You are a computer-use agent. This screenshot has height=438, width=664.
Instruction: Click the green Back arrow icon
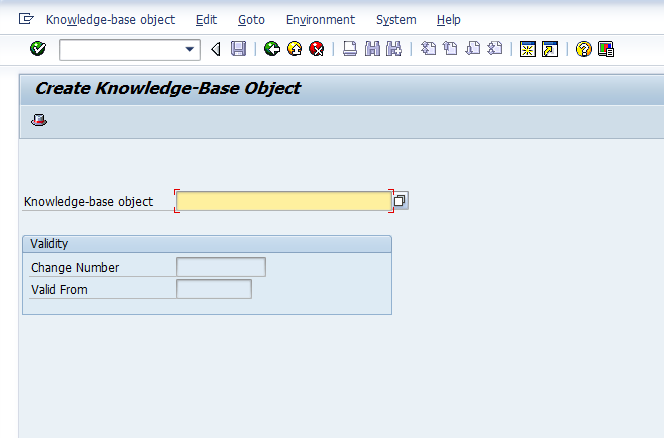coord(272,49)
